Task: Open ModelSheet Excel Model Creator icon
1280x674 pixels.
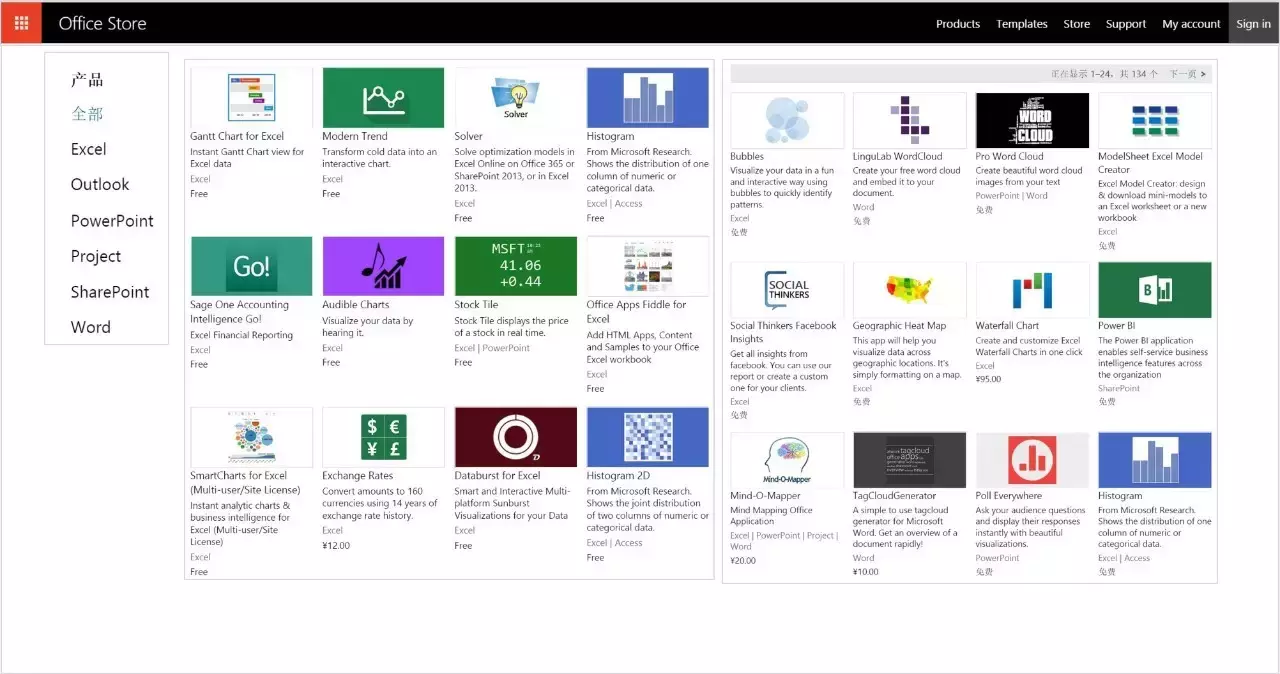Action: 1155,120
